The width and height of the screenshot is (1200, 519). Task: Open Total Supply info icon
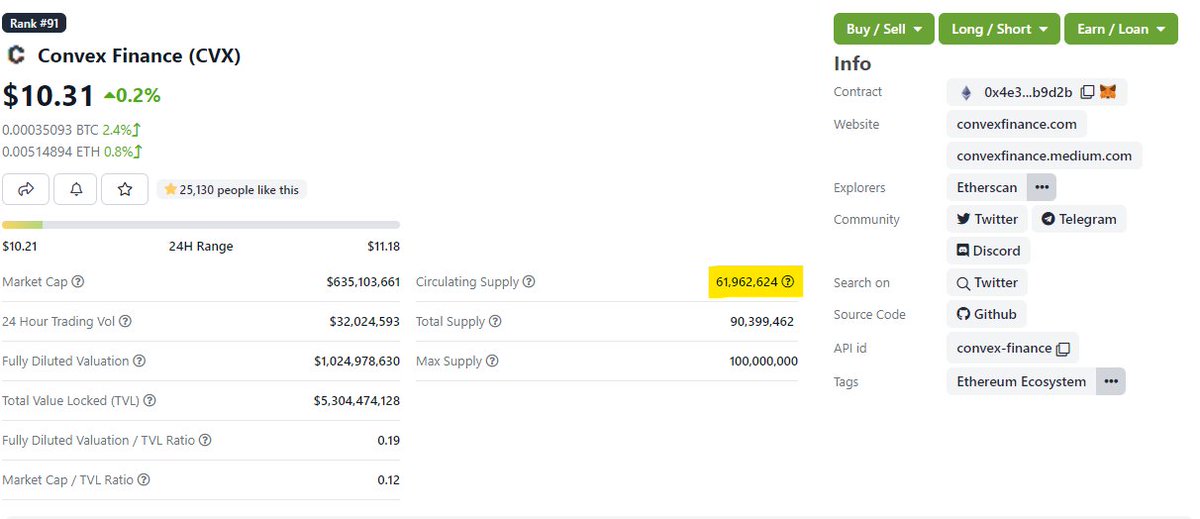[x=495, y=322]
